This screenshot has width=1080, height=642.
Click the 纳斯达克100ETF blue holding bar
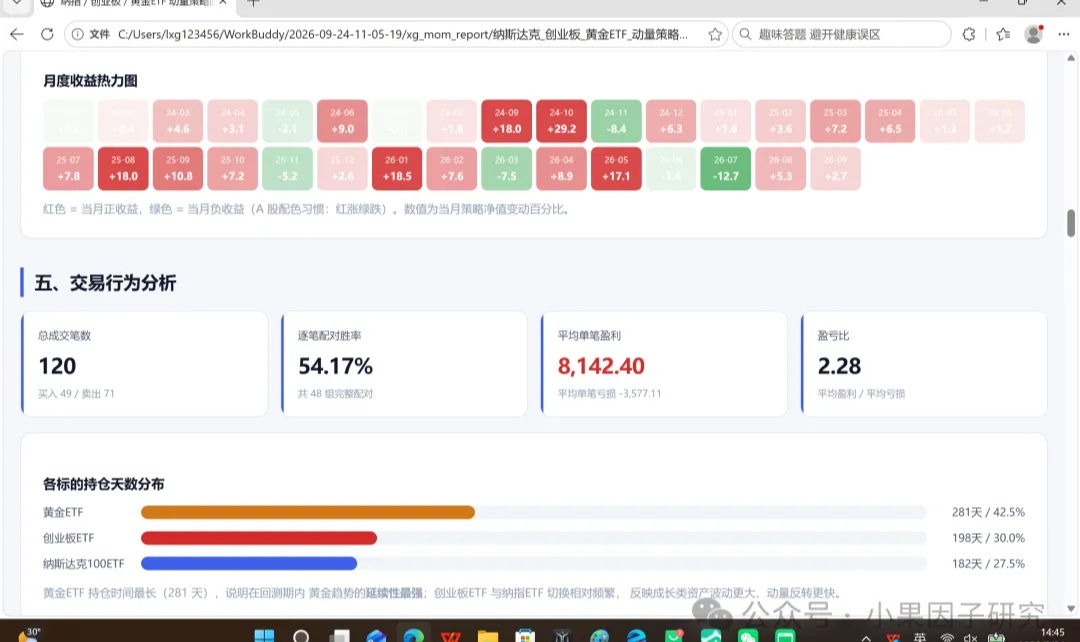tap(249, 563)
